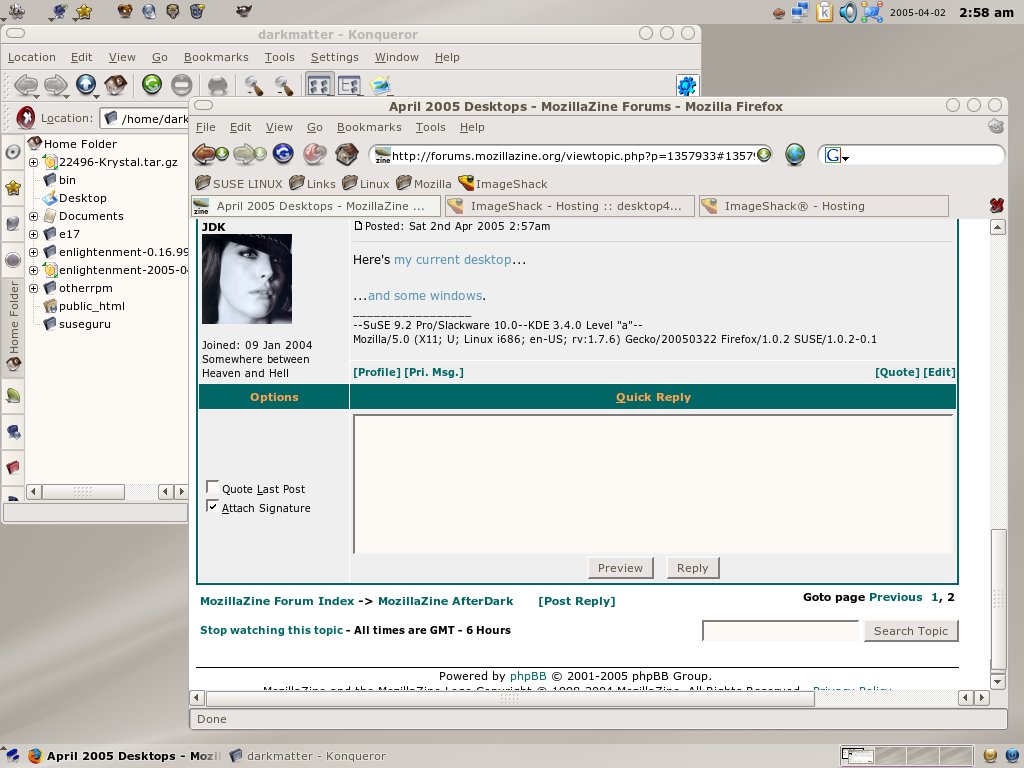This screenshot has height=768, width=1024.
Task: Click network computers icon in top panel
Action: tap(800, 12)
